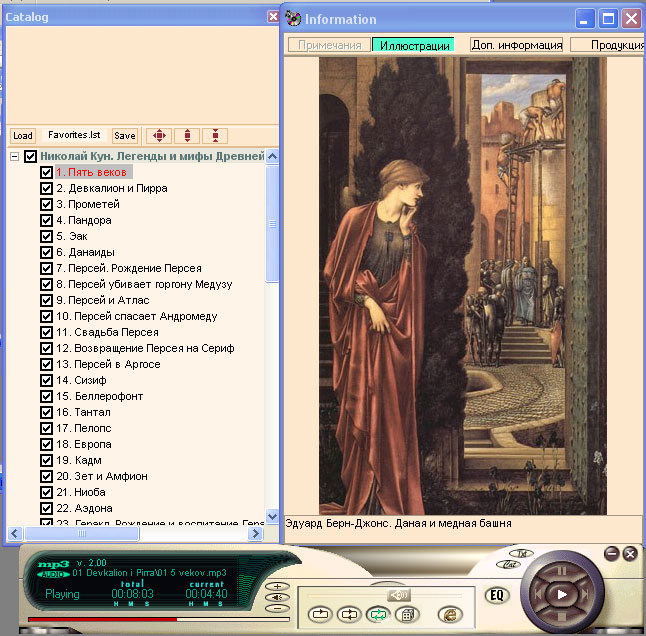The height and width of the screenshot is (636, 646).
Task: Uncheck the '2. Девкалион и Пирра' checkbox
Action: click(x=47, y=188)
